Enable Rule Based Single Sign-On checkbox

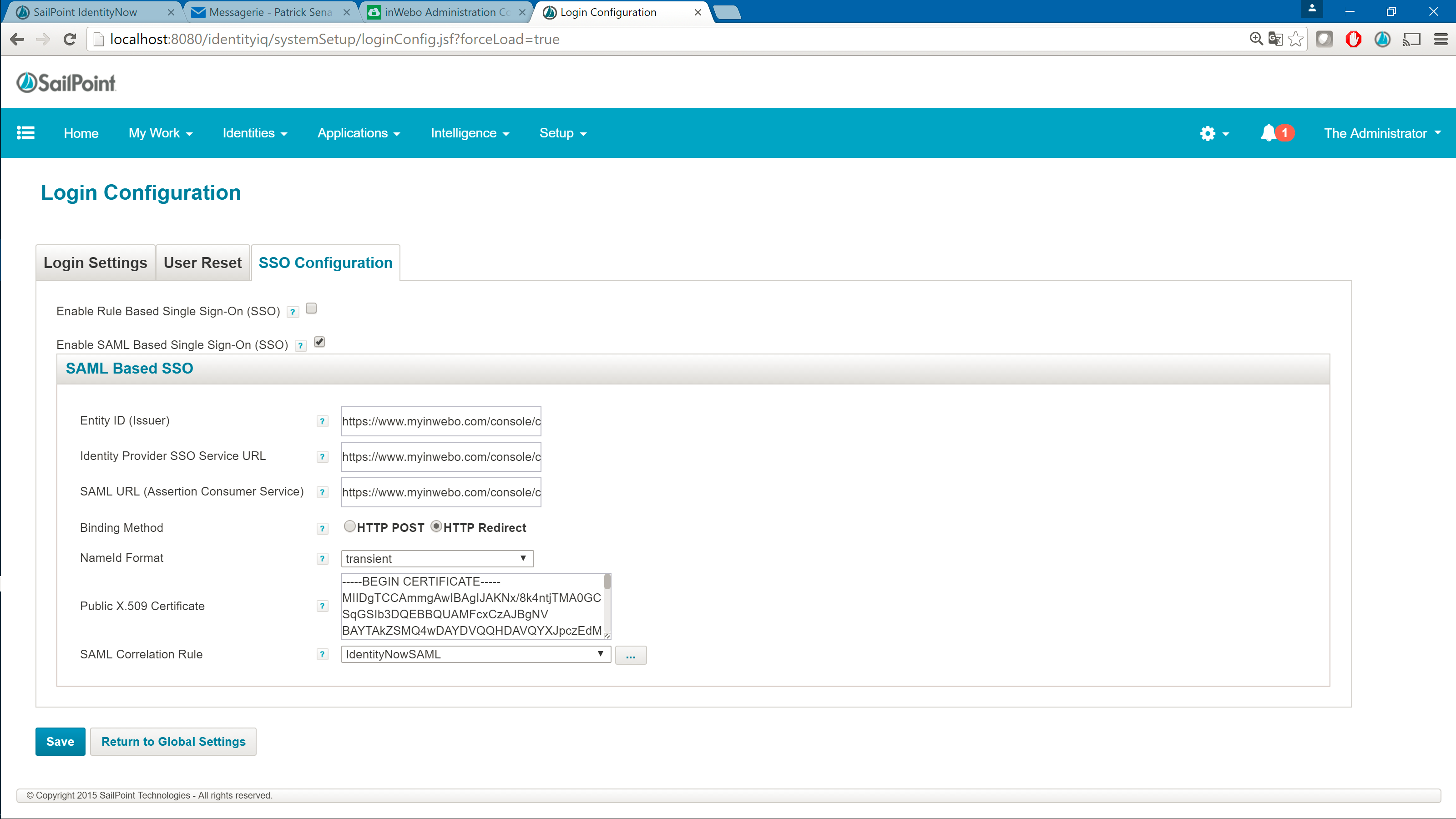(x=311, y=308)
